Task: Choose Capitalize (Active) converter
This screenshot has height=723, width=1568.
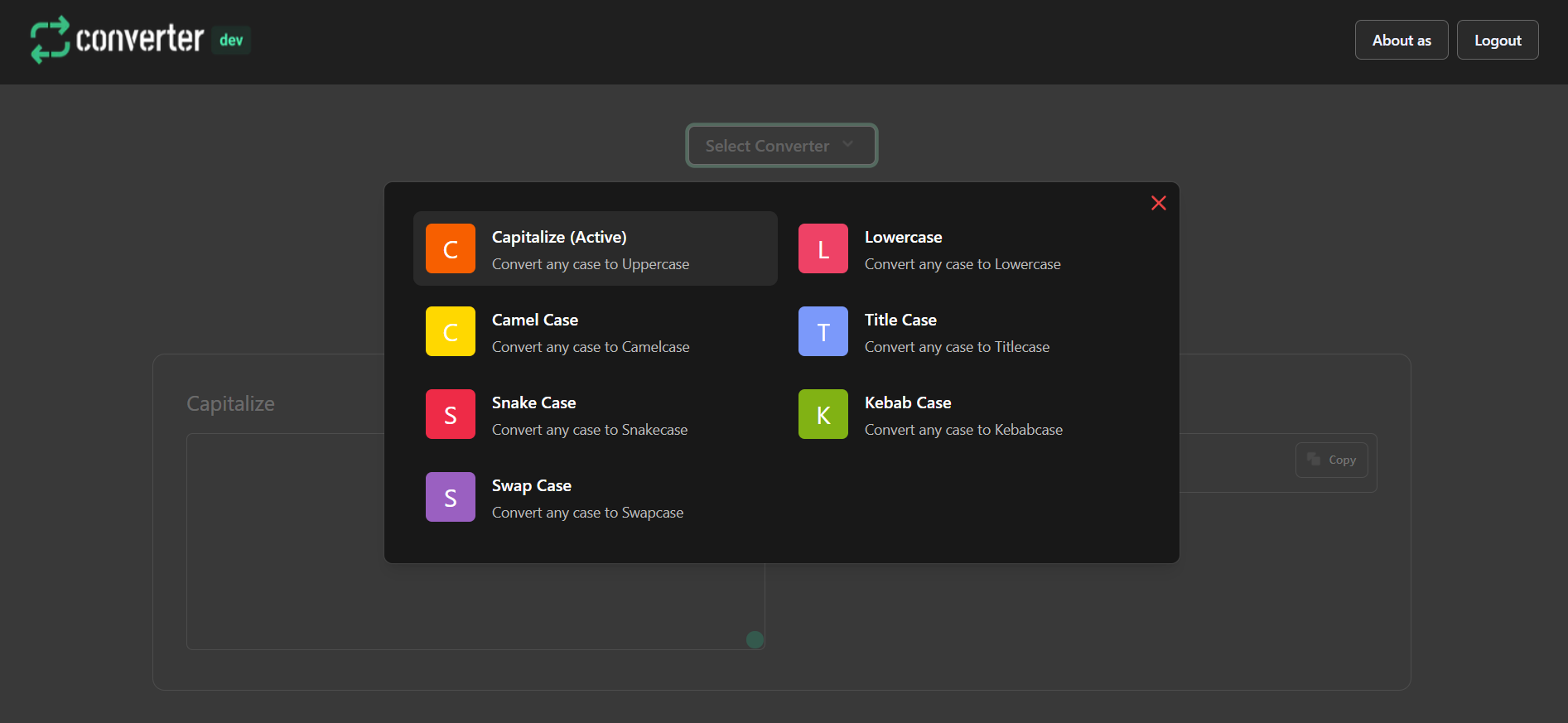Action: tap(596, 248)
